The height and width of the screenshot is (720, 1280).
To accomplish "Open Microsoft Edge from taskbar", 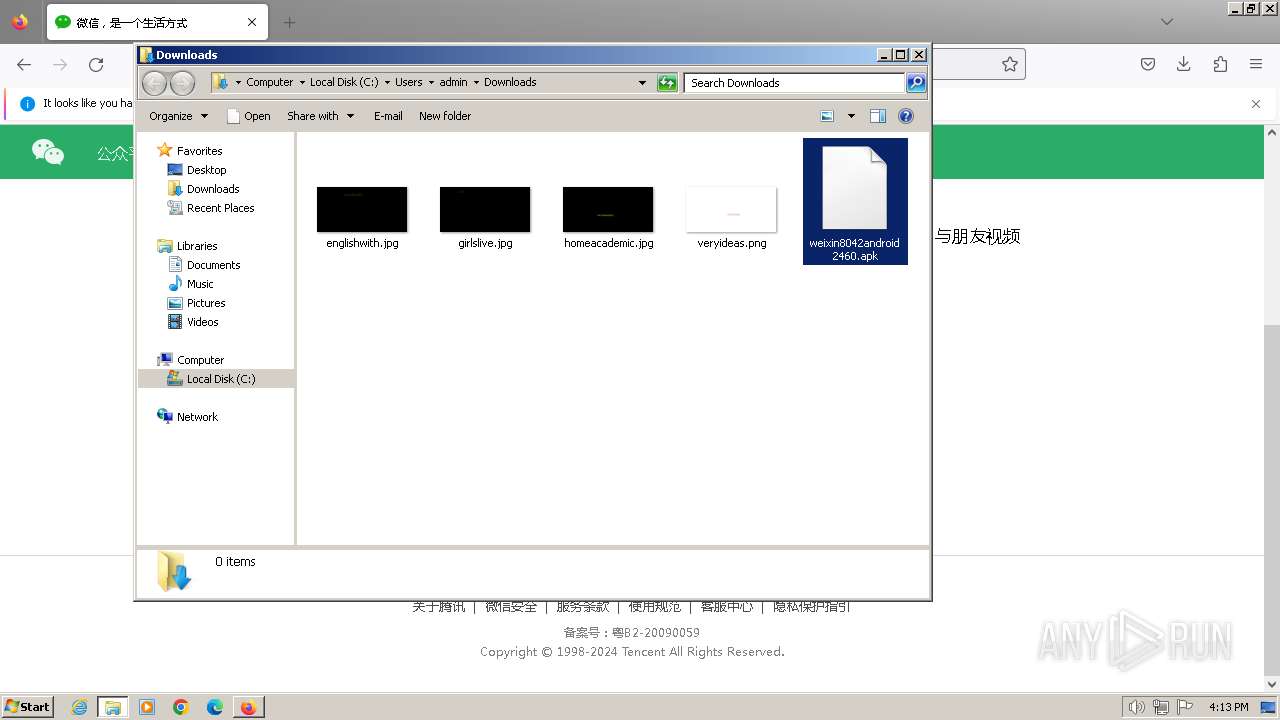I will click(214, 707).
